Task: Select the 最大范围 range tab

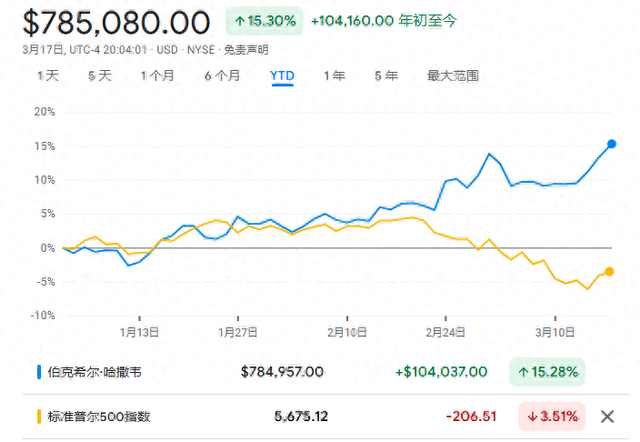Action: click(453, 75)
